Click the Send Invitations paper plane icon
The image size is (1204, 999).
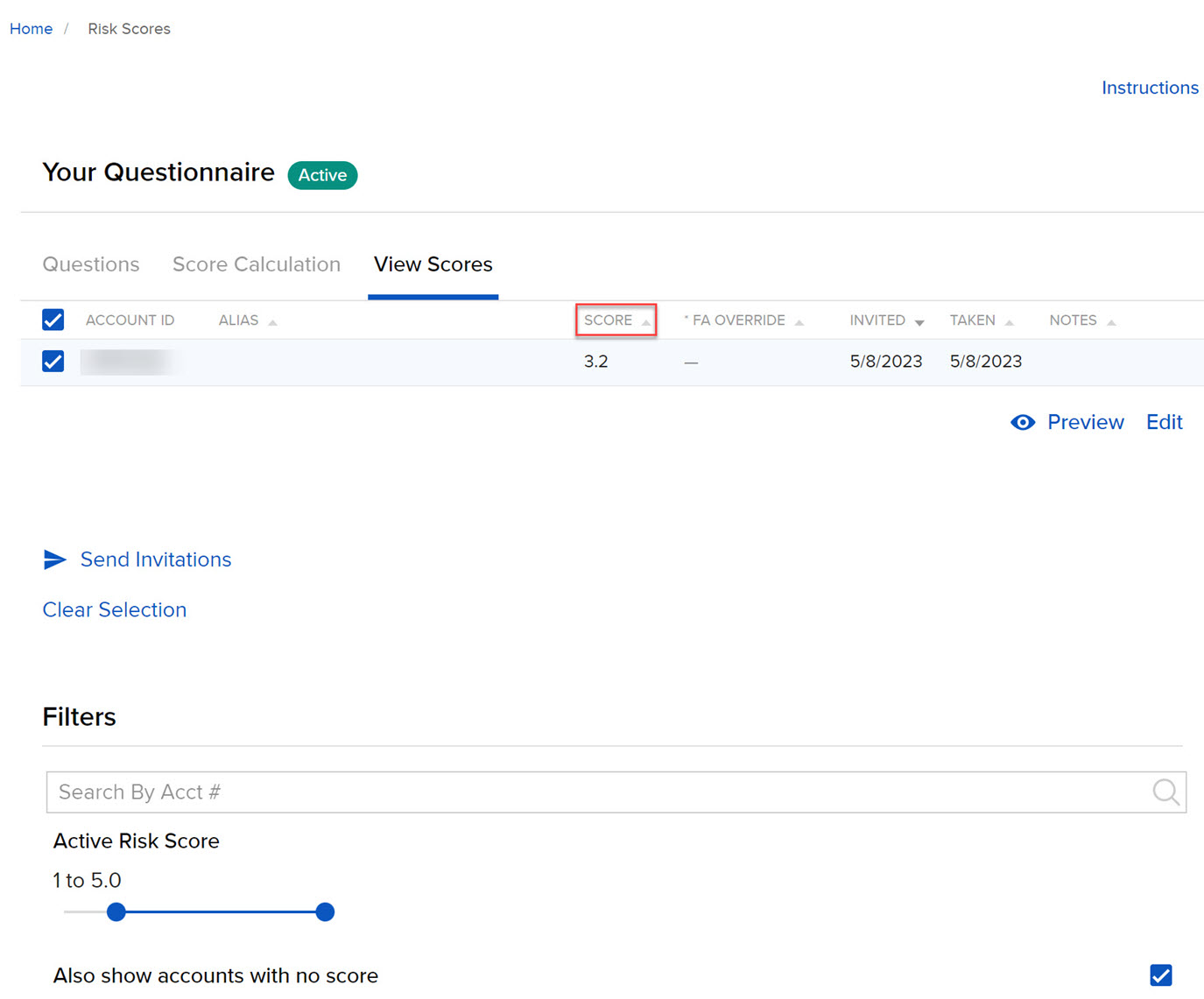coord(55,559)
